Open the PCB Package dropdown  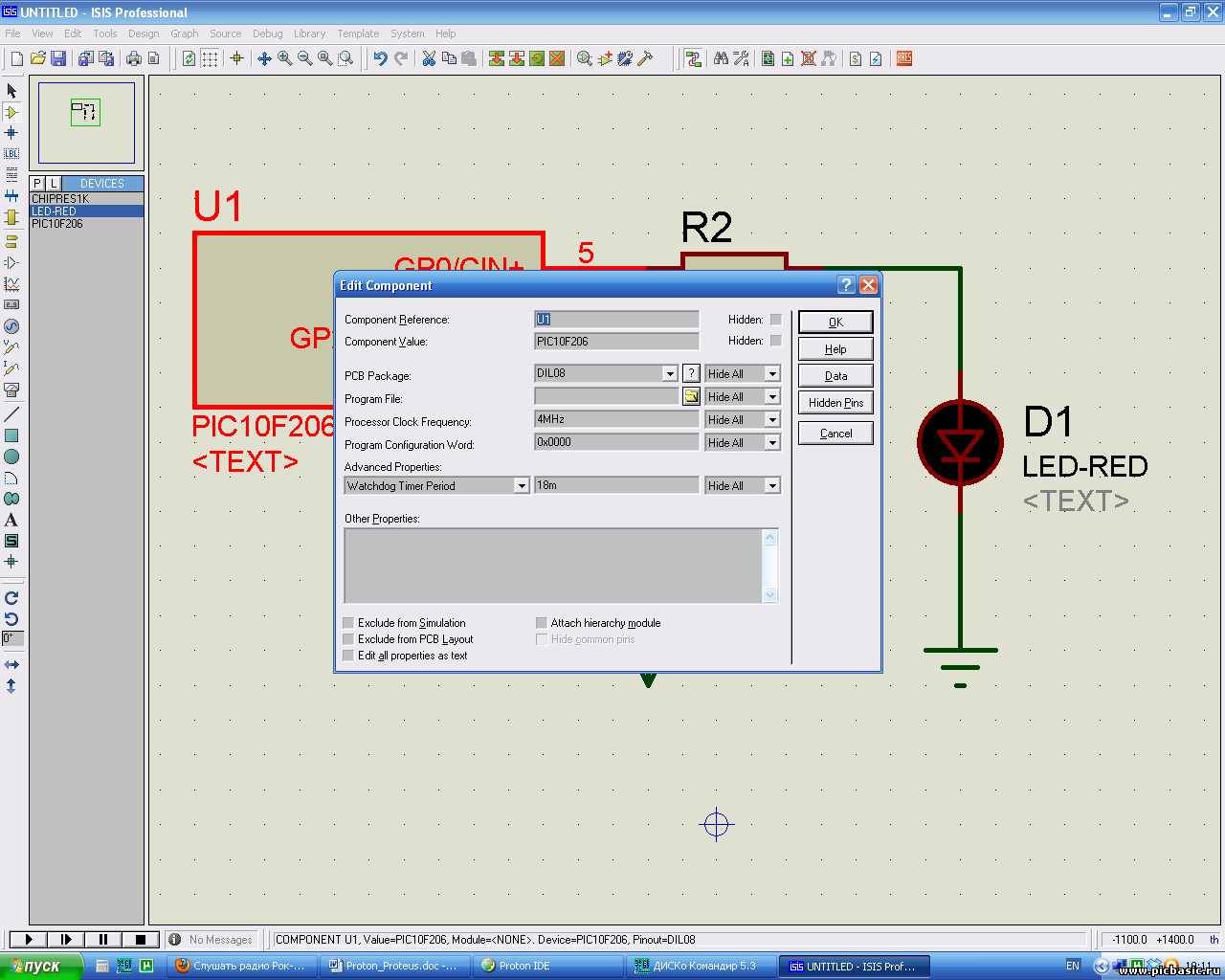coord(670,373)
